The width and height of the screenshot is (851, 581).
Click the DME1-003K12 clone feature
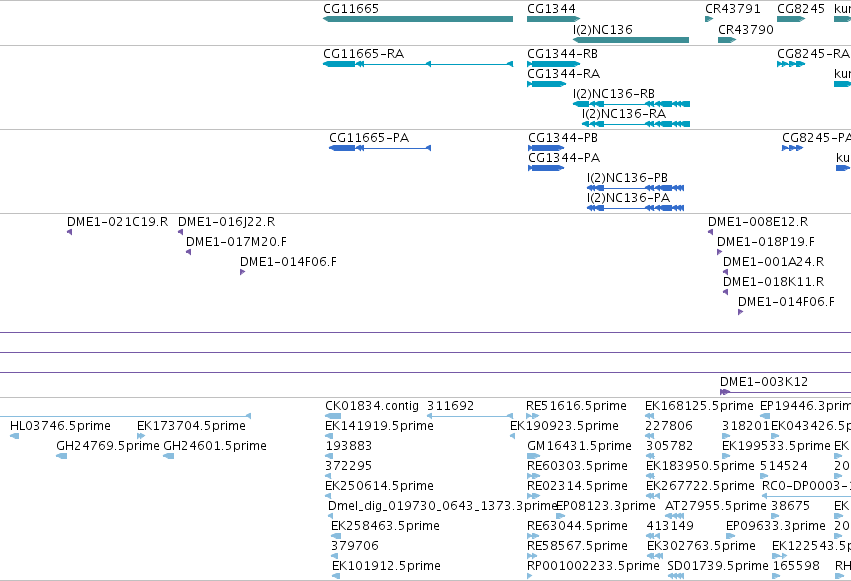[785, 392]
